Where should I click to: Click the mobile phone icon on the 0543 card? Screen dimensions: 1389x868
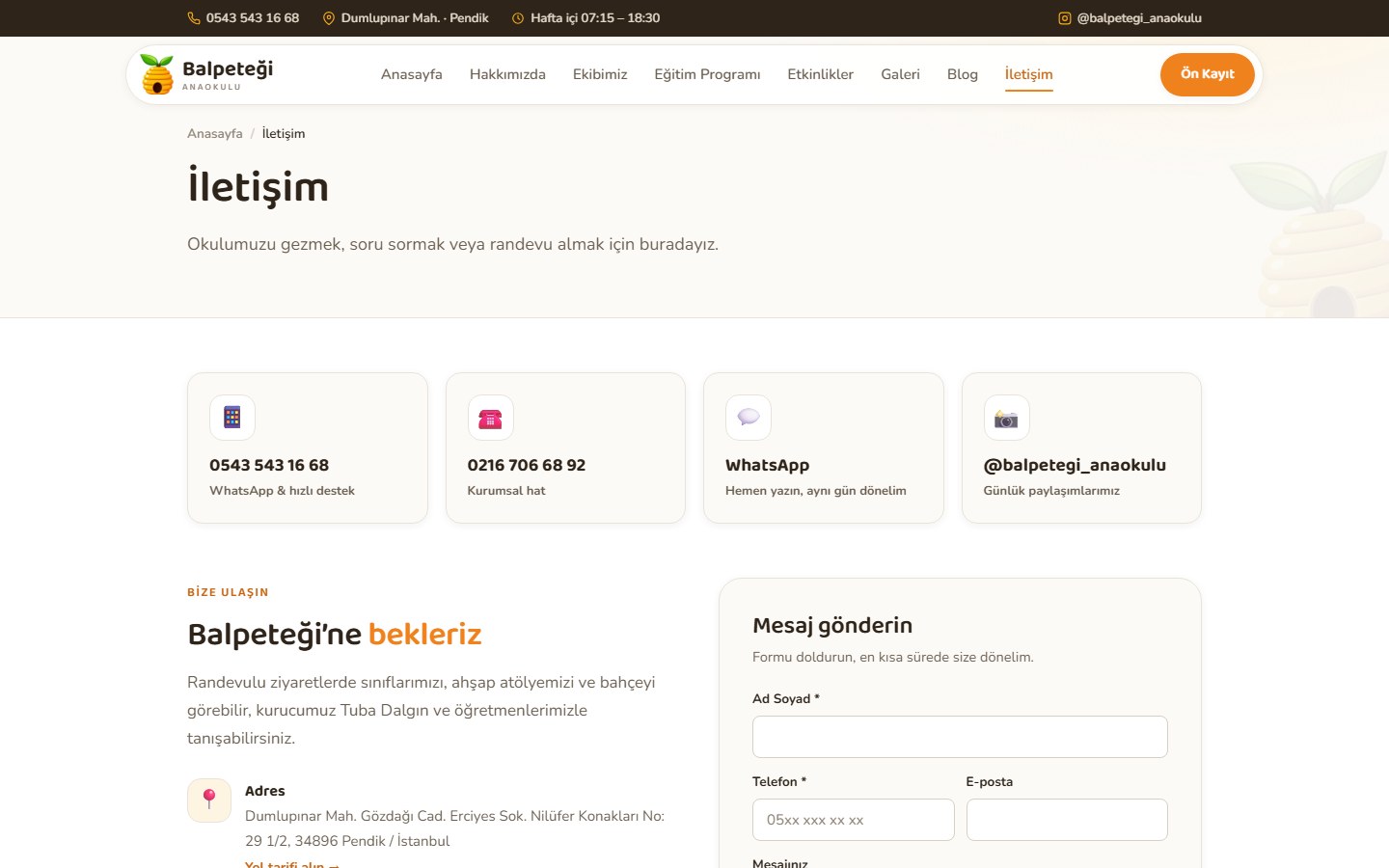[x=232, y=418]
